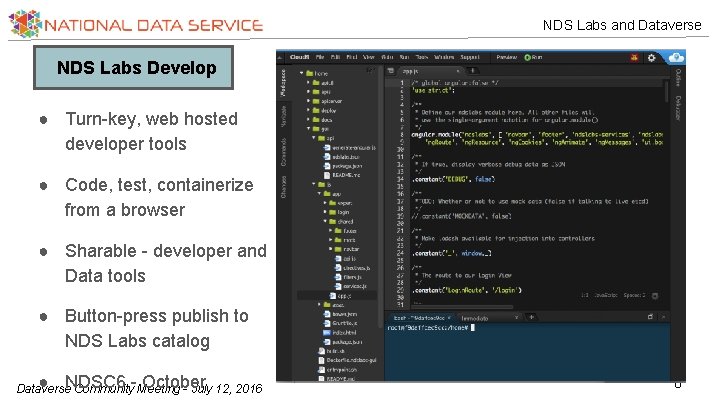Image resolution: width=720 pixels, height=405 pixels.
Task: Select README.md under the api folder
Action: 342,175
